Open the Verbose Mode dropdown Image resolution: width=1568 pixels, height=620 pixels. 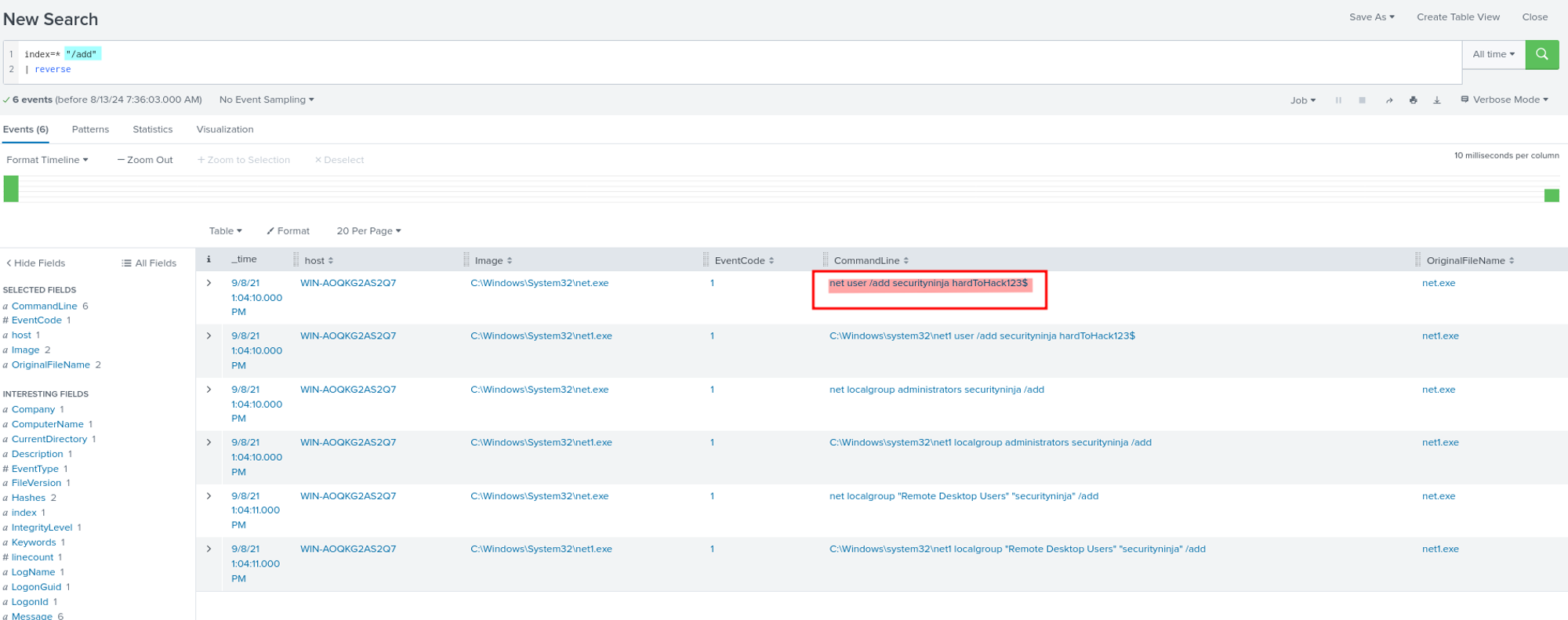[x=1504, y=100]
